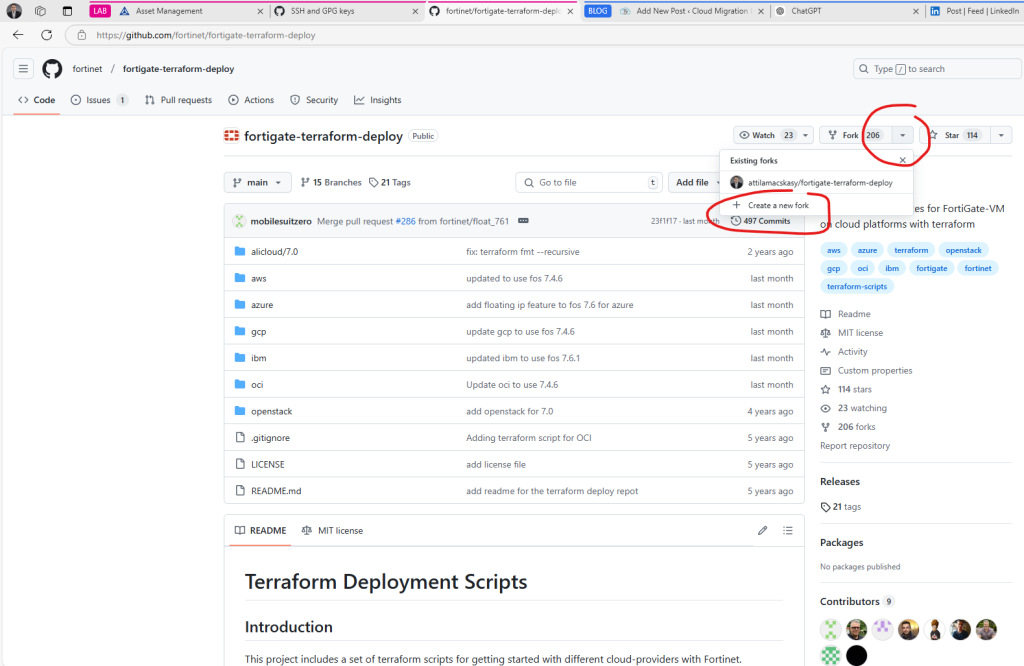The width and height of the screenshot is (1024, 666).
Task: Click the 497 Commits link
Action: click(766, 221)
